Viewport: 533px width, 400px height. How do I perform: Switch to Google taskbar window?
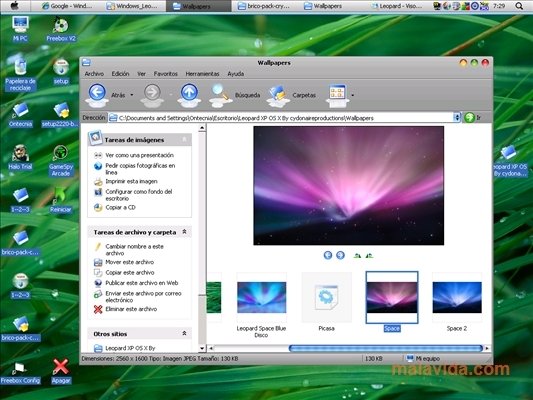(67, 6)
